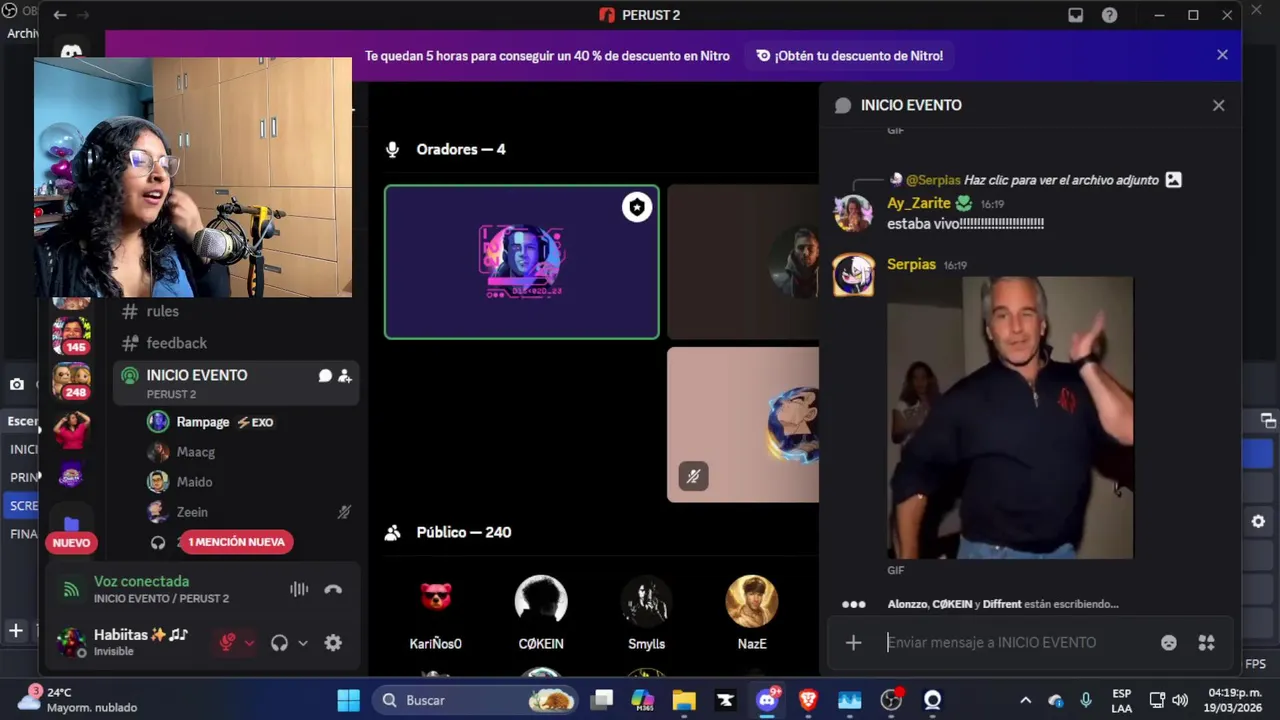Open the Serpias GIF image in chat

[1010, 418]
